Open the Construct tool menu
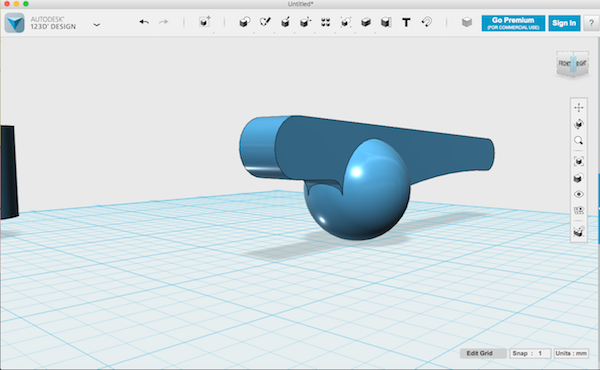600x370 pixels. [285, 22]
